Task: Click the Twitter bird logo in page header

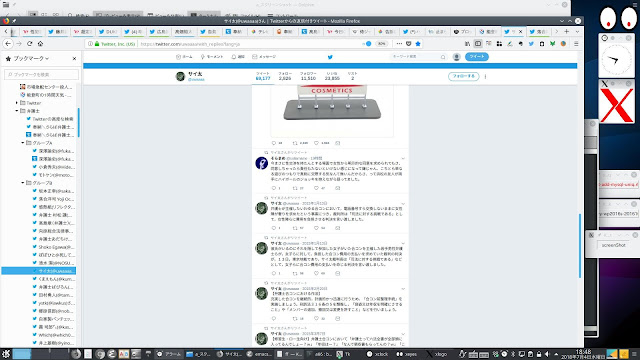Action: pyautogui.click(x=330, y=57)
